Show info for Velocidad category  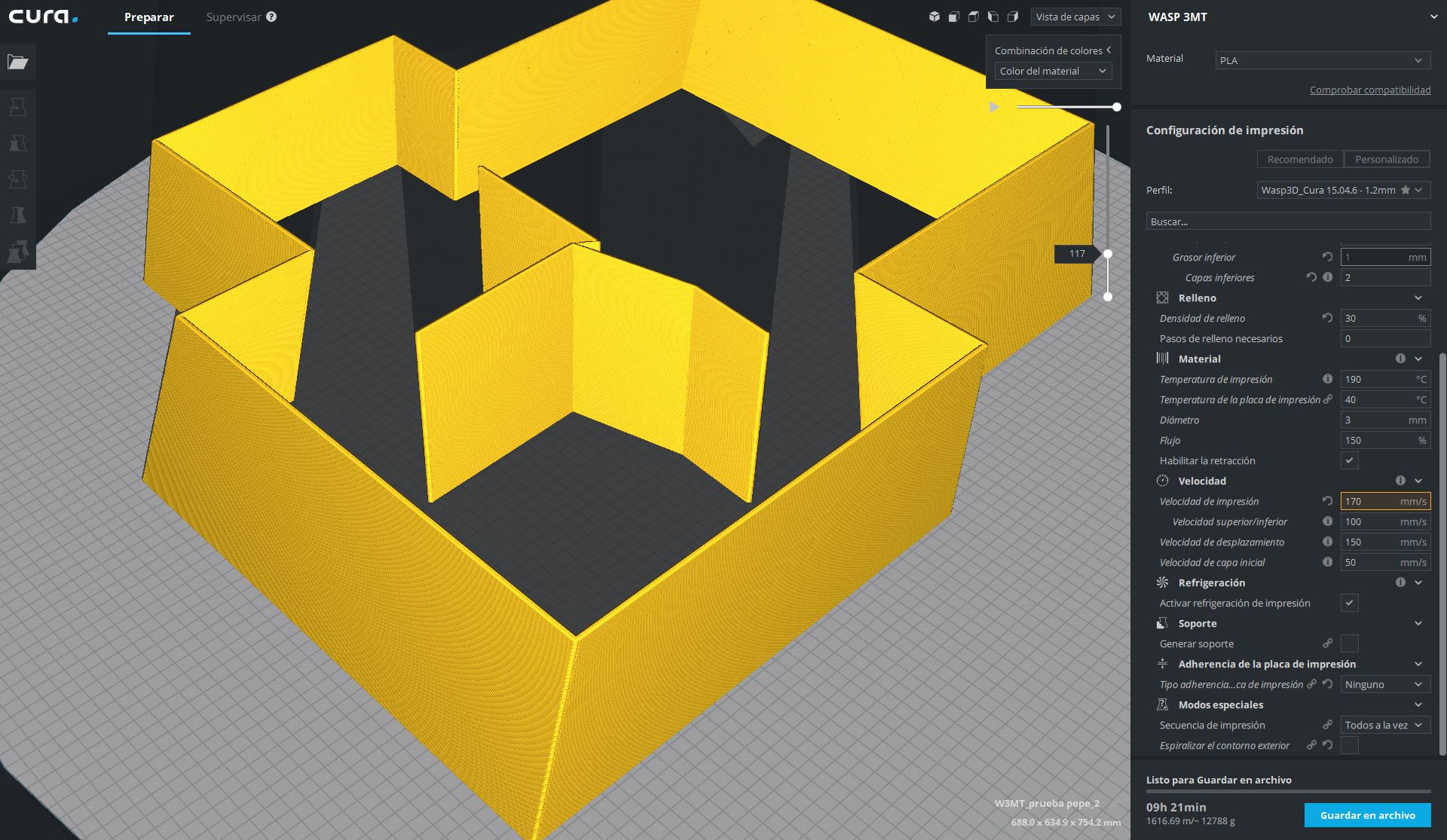1400,481
